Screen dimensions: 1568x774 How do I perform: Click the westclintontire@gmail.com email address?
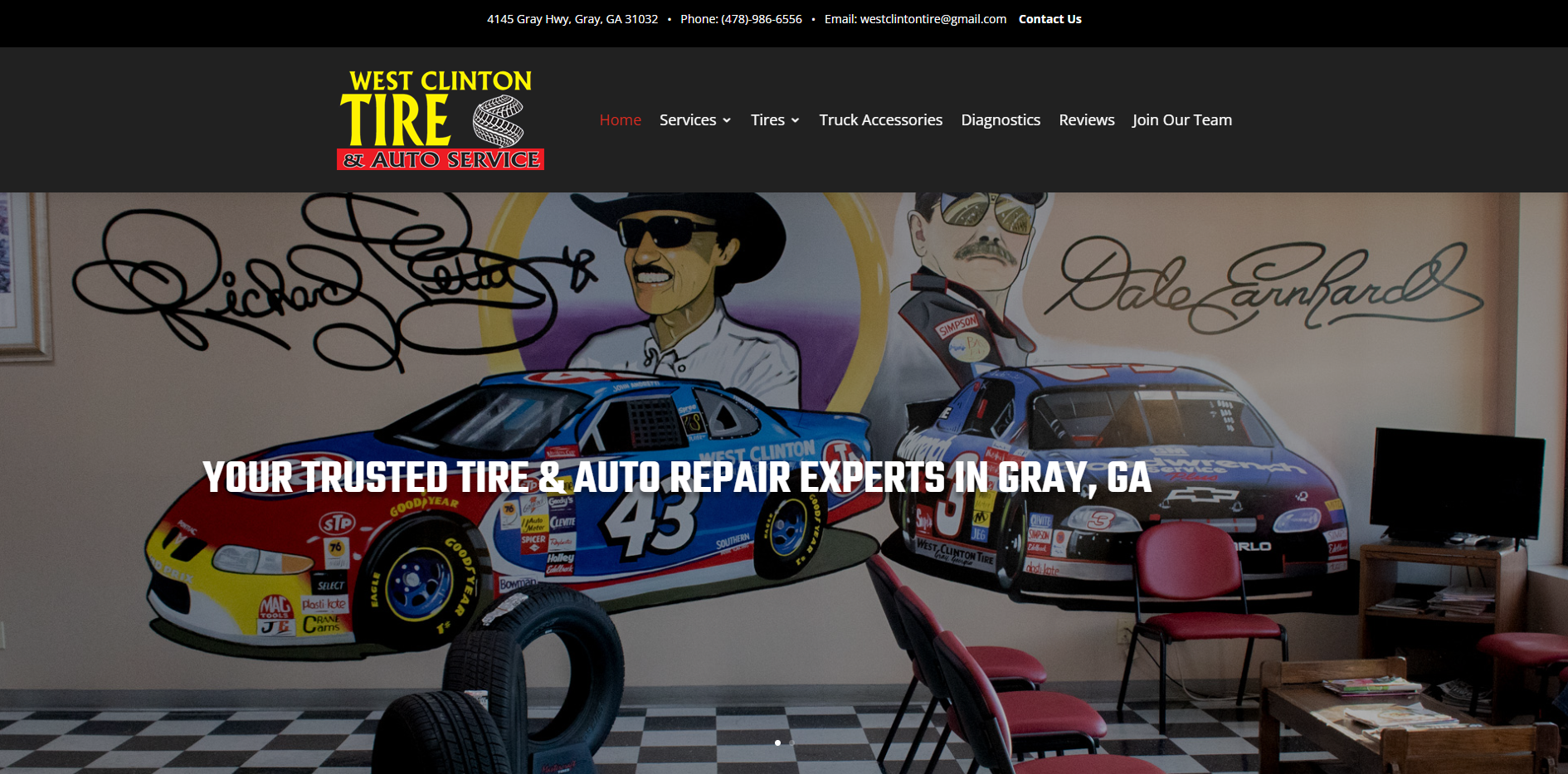click(x=933, y=19)
